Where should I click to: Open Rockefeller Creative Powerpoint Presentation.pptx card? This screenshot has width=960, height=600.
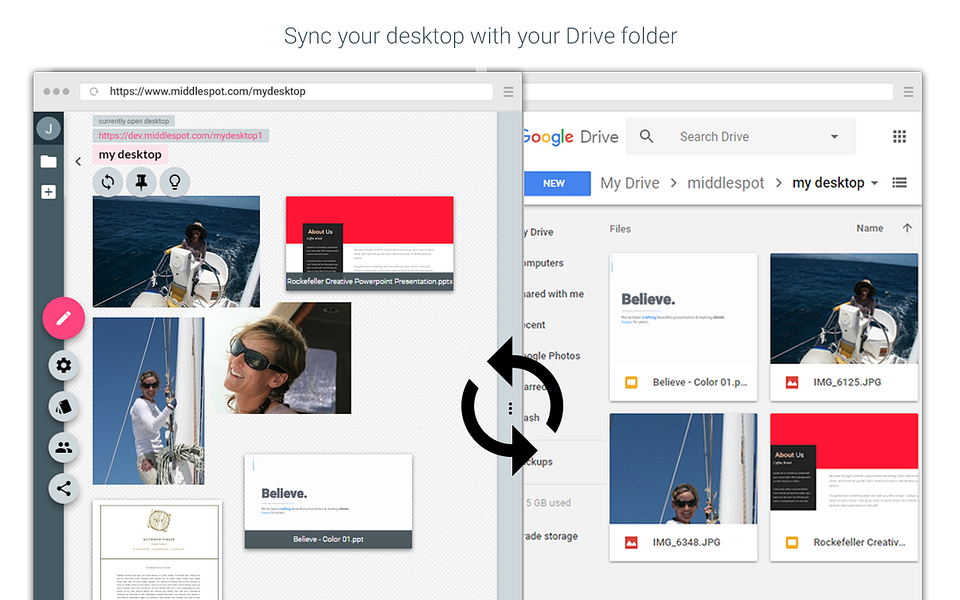point(370,244)
